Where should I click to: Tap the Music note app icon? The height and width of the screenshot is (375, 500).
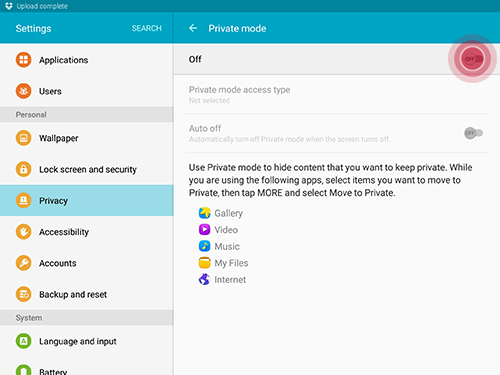coord(204,246)
